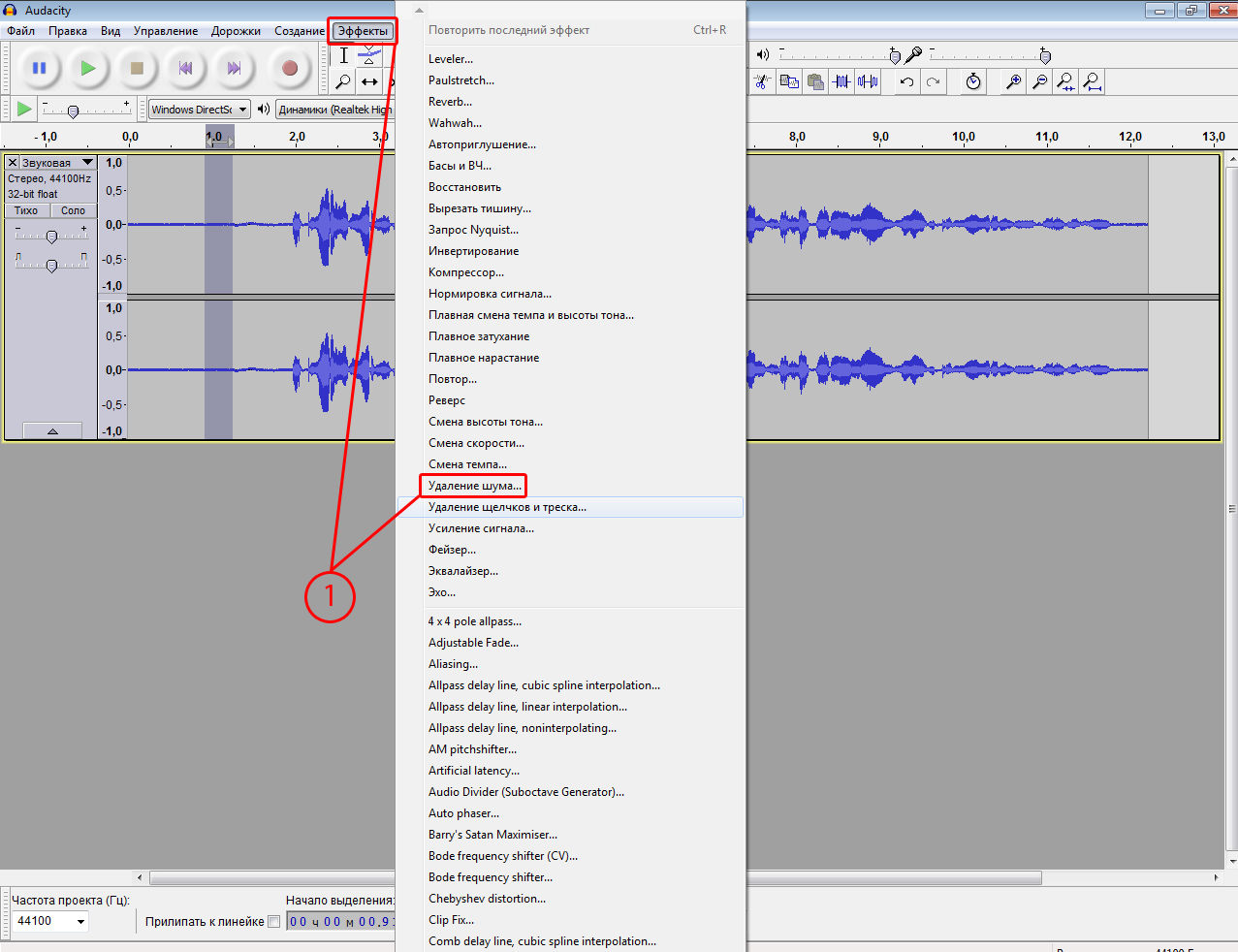The width and height of the screenshot is (1238, 952).
Task: Remove the track with the X button
Action: pyautogui.click(x=13, y=163)
